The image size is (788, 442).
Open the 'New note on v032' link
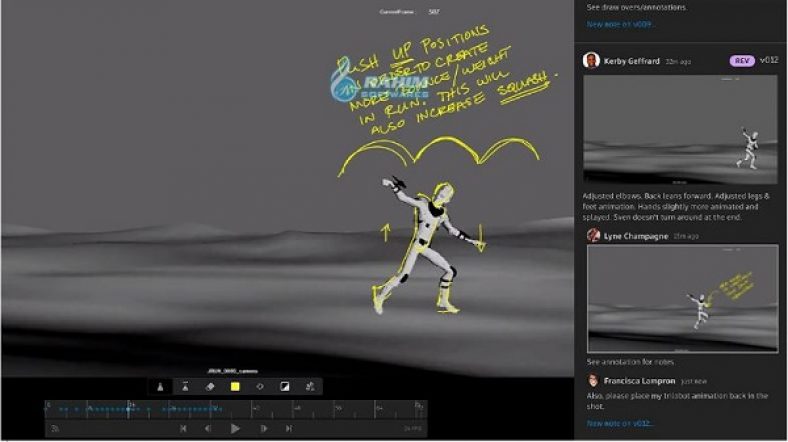pyautogui.click(x=619, y=423)
